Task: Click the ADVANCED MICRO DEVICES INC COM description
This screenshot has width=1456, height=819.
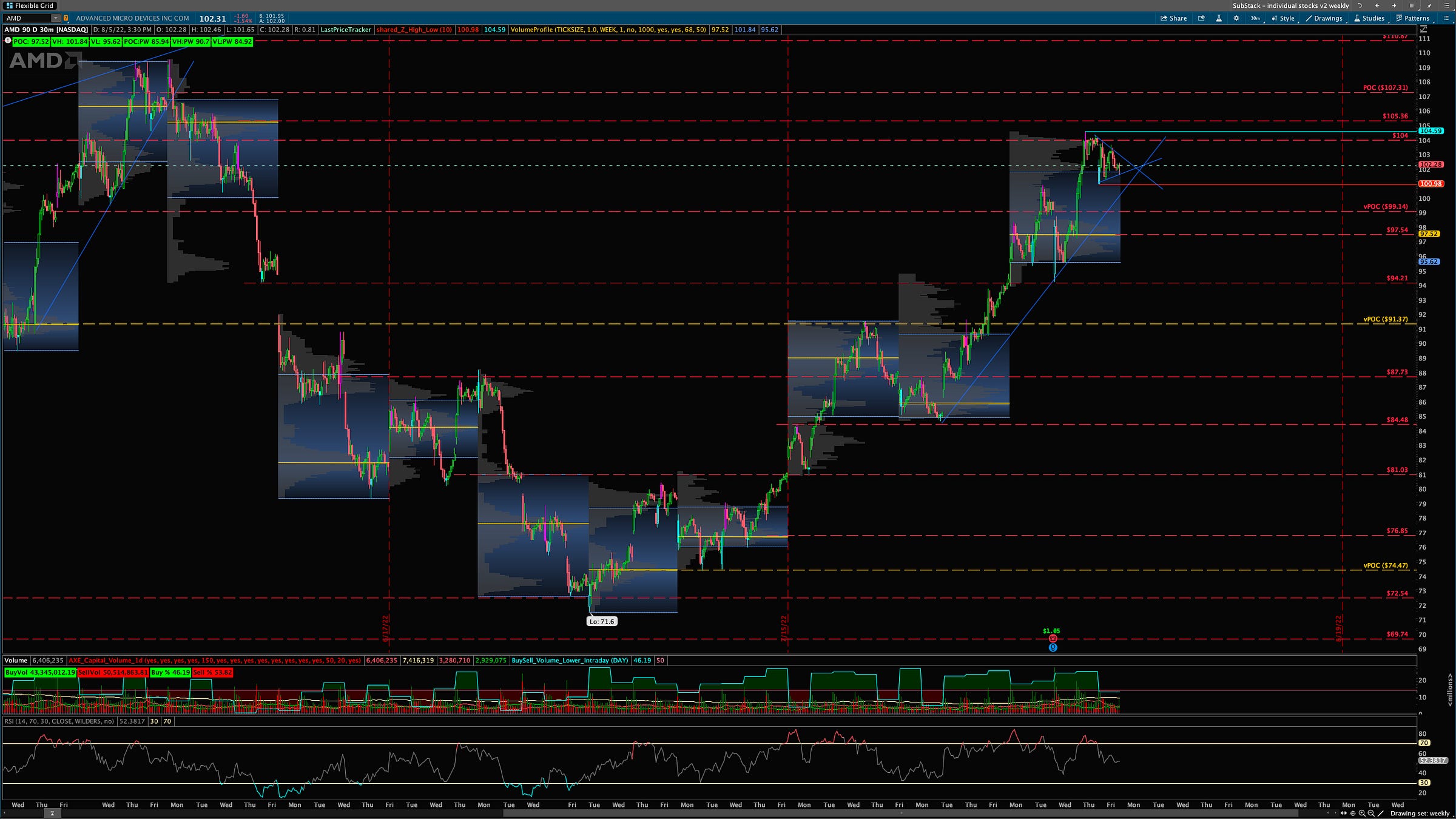Action: pos(132,18)
